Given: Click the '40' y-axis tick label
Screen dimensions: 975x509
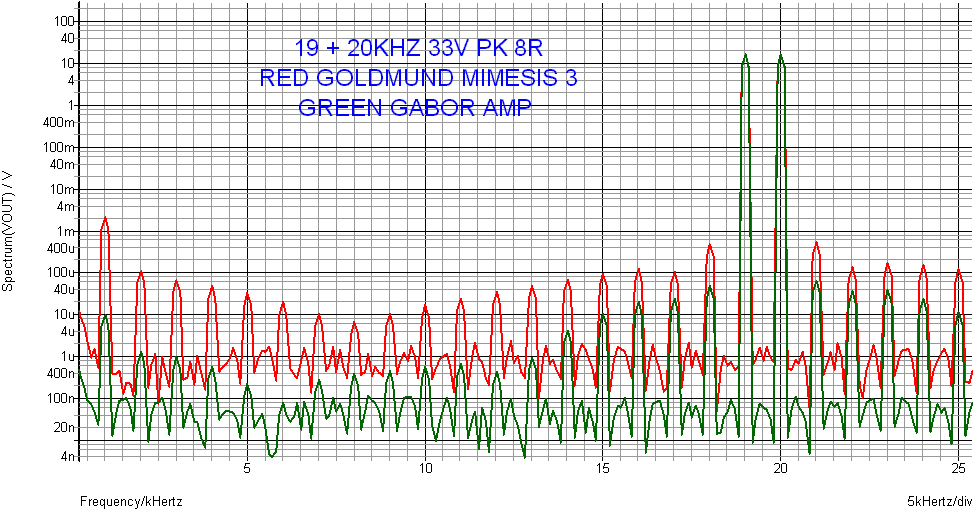Looking at the screenshot, I should click(68, 39).
